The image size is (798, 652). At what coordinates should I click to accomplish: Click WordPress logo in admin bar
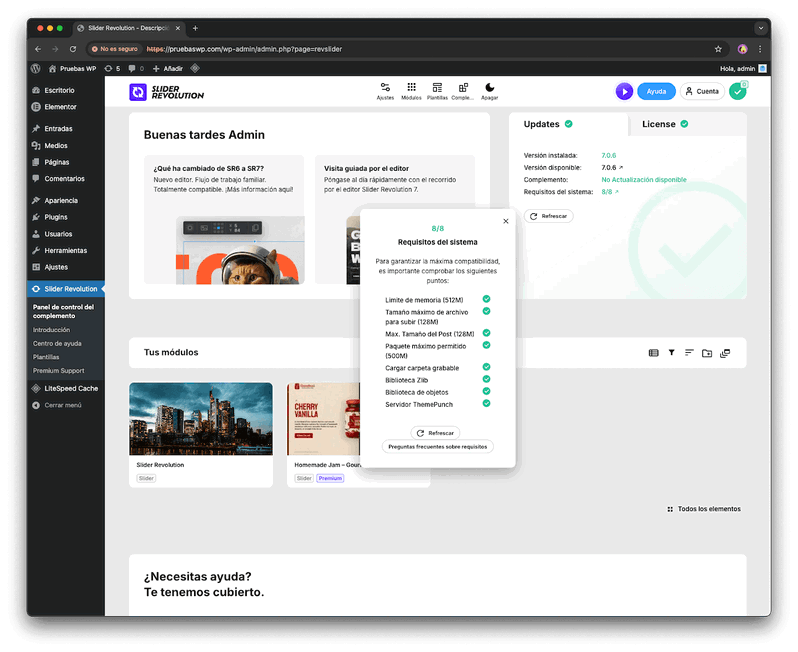[x=36, y=68]
